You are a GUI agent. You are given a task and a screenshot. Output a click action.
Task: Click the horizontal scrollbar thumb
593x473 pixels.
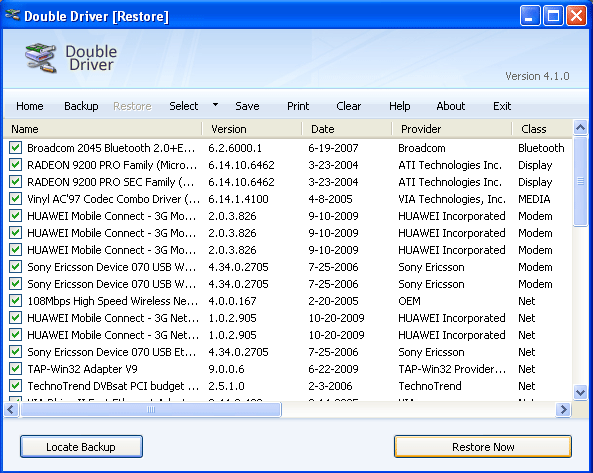tap(151, 409)
